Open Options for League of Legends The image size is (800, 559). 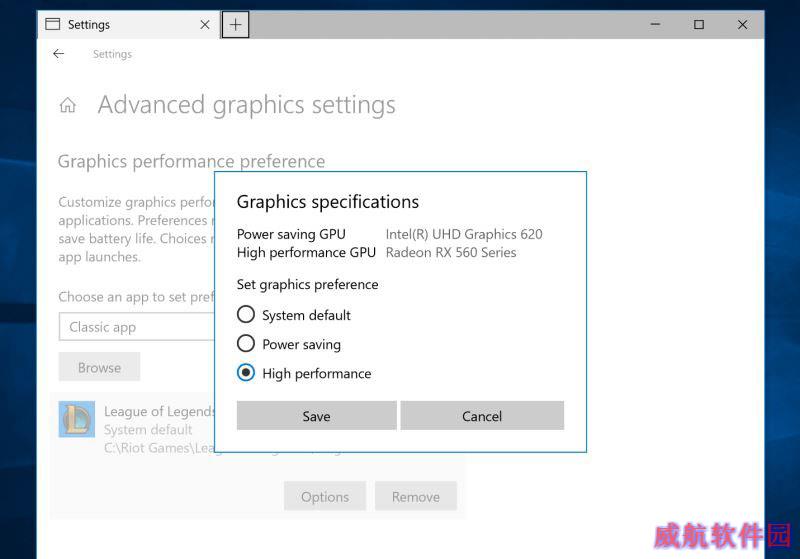[325, 496]
